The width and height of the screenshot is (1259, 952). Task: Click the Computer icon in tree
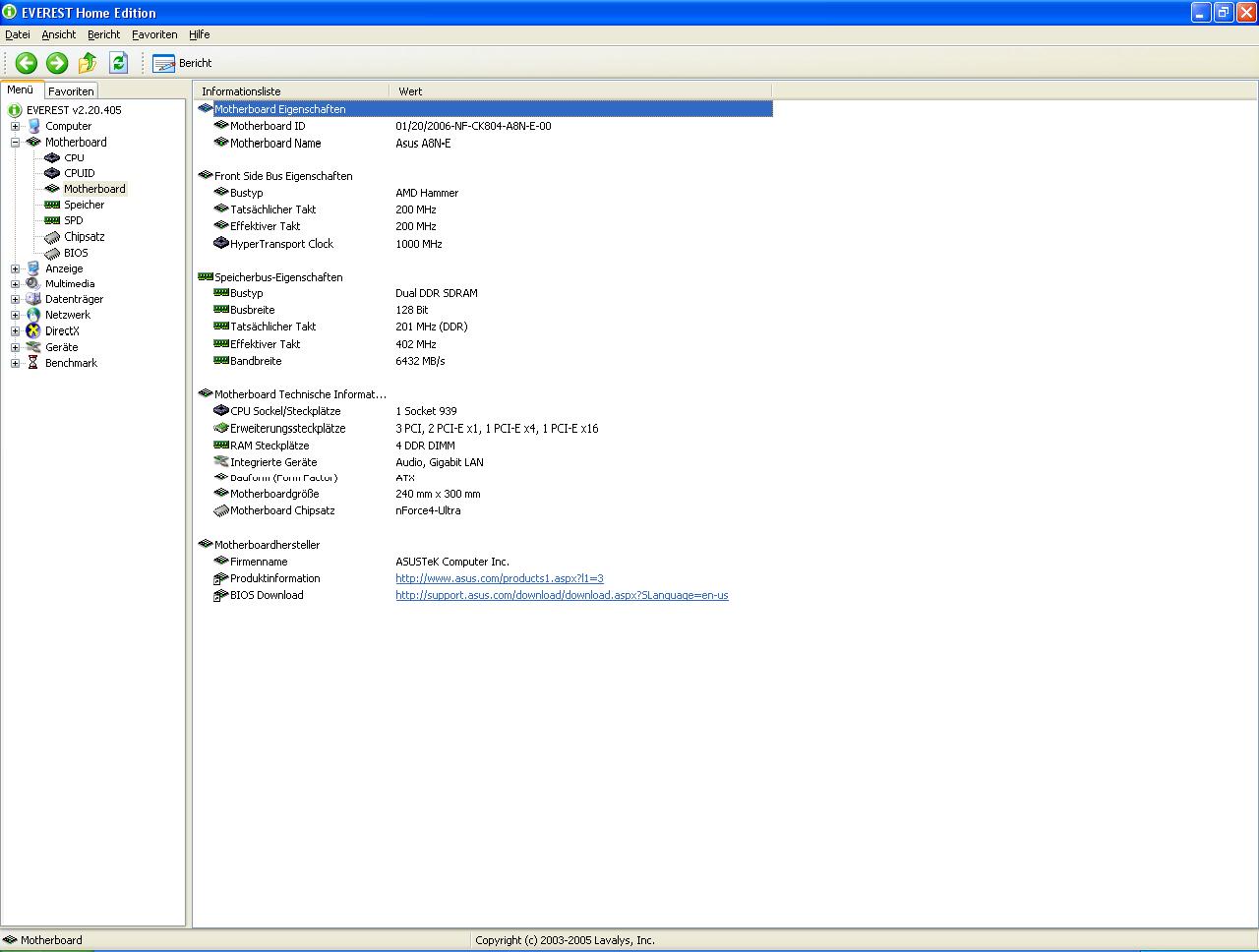[33, 126]
